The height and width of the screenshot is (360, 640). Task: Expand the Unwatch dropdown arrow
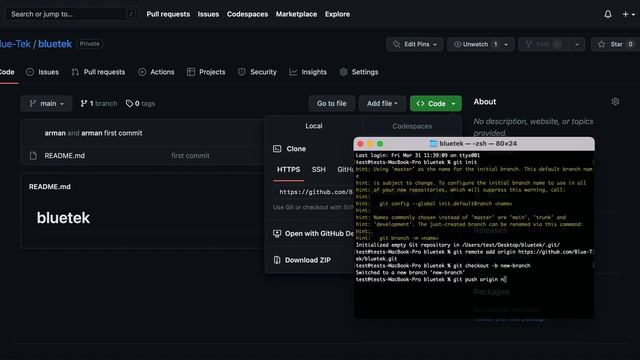[x=507, y=44]
